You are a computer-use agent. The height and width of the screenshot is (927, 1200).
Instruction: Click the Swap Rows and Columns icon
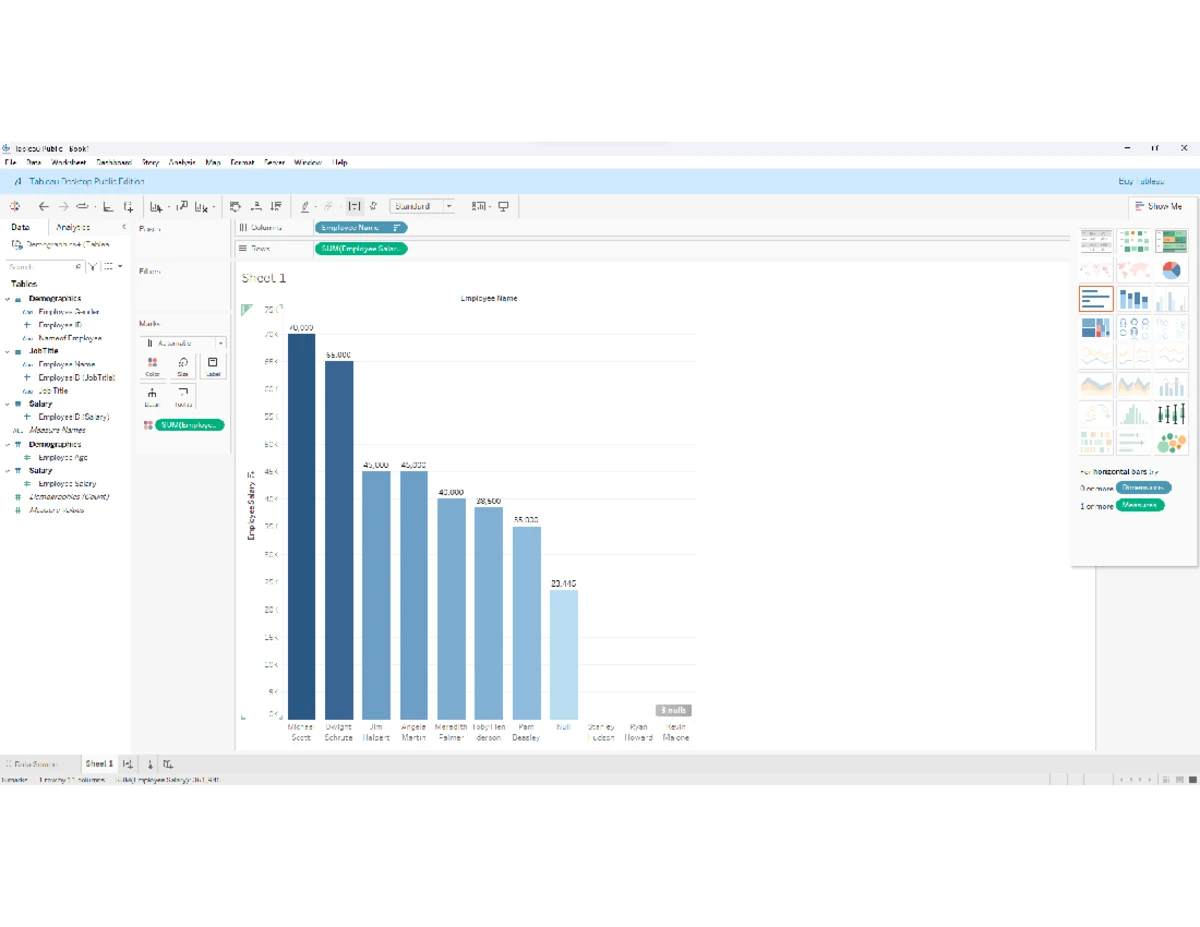(x=235, y=207)
